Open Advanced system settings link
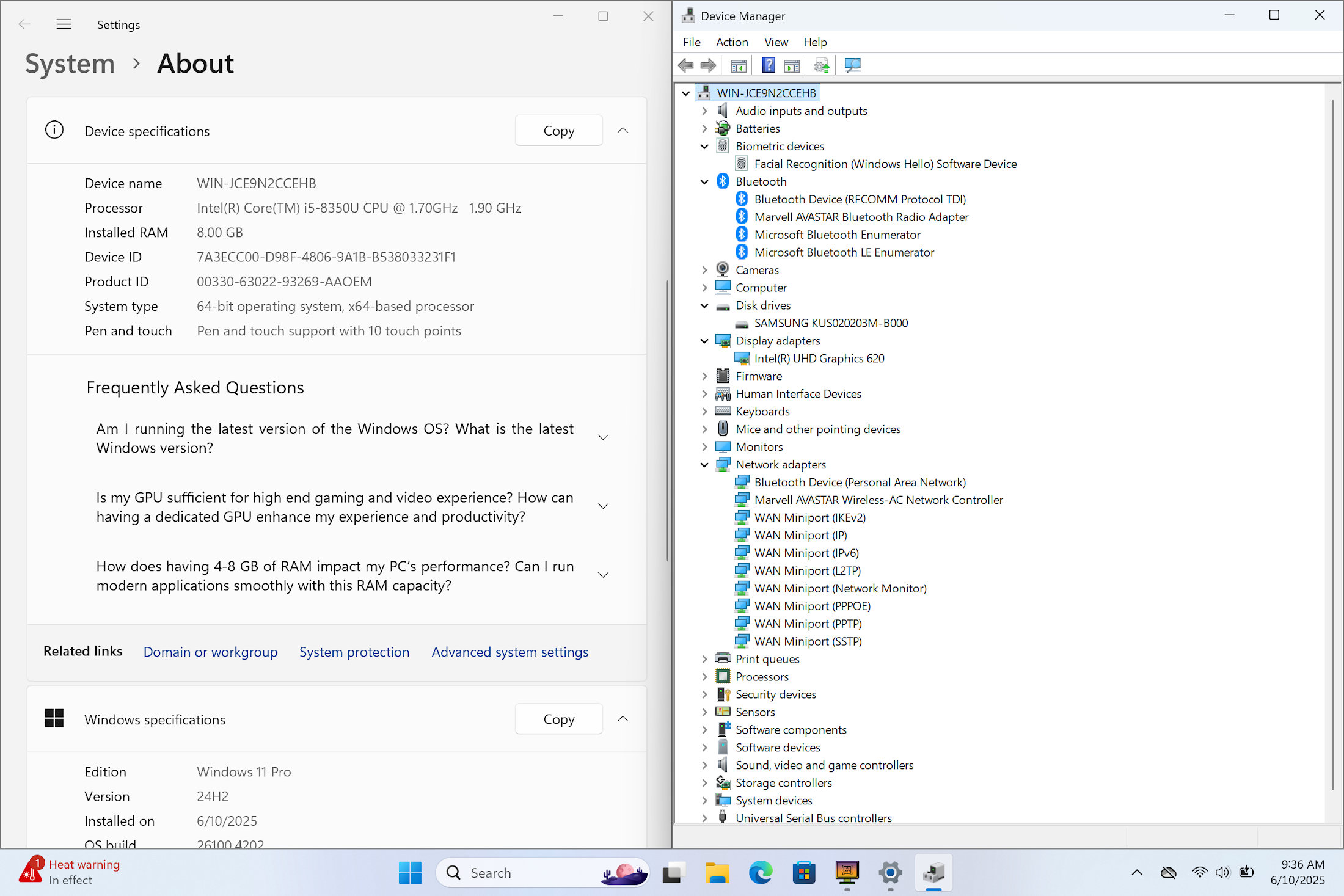 [x=510, y=652]
